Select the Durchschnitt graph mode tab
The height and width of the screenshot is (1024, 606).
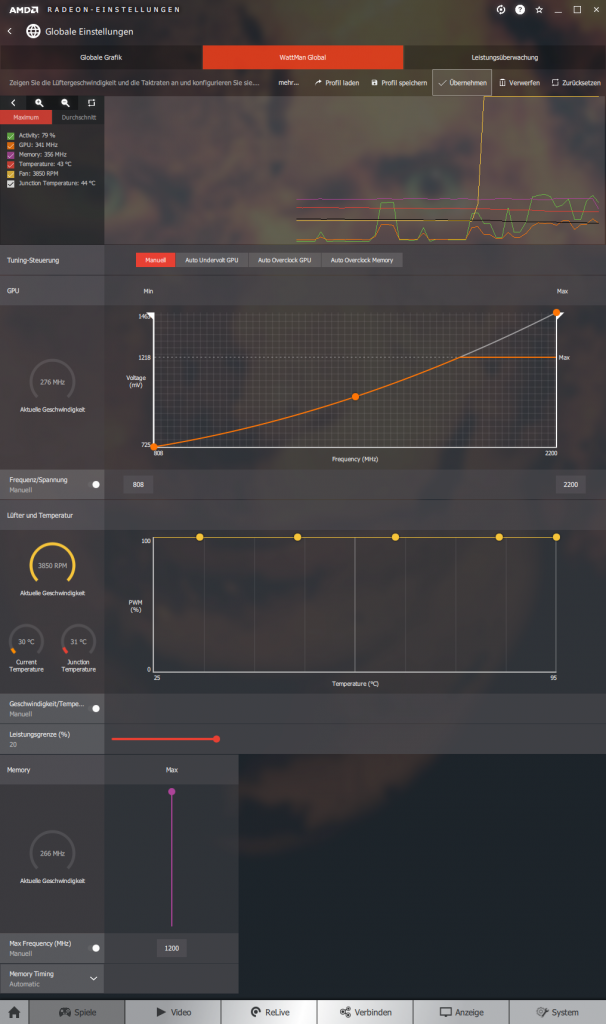pyautogui.click(x=78, y=118)
